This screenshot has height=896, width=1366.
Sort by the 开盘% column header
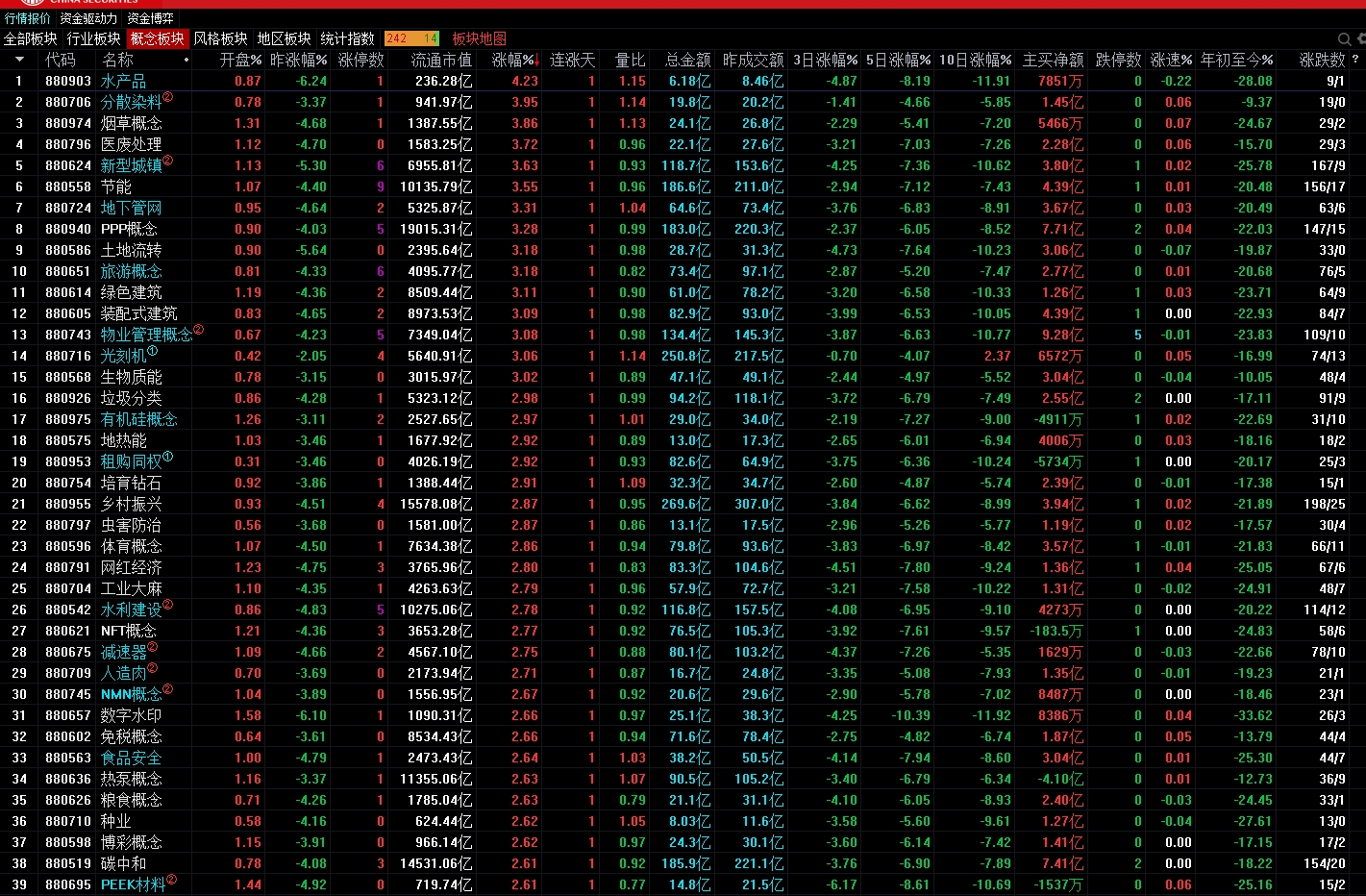[x=240, y=60]
